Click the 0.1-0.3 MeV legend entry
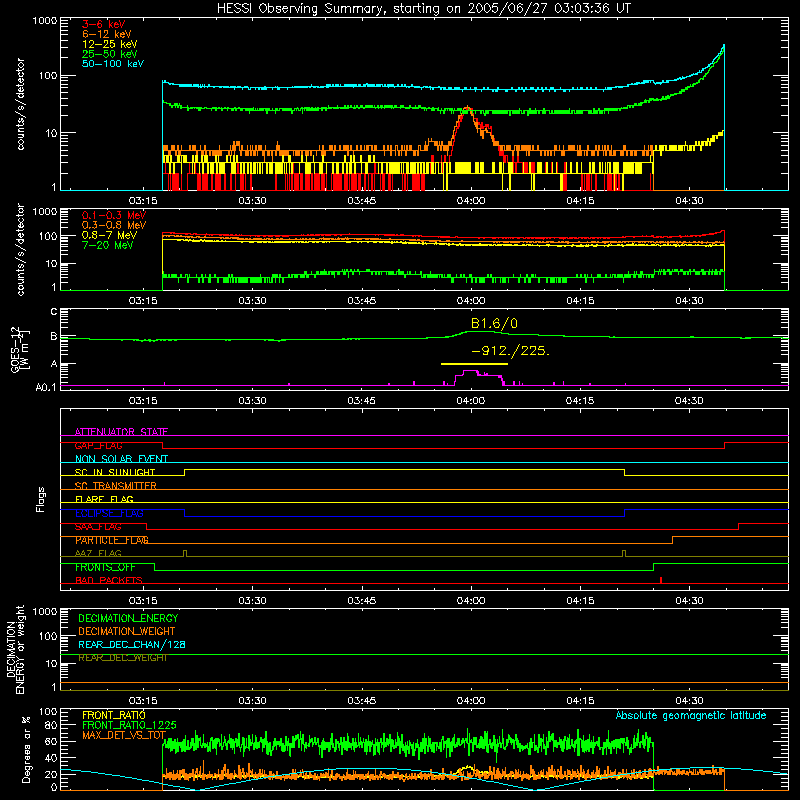Image resolution: width=800 pixels, height=800 pixels. (x=114, y=215)
